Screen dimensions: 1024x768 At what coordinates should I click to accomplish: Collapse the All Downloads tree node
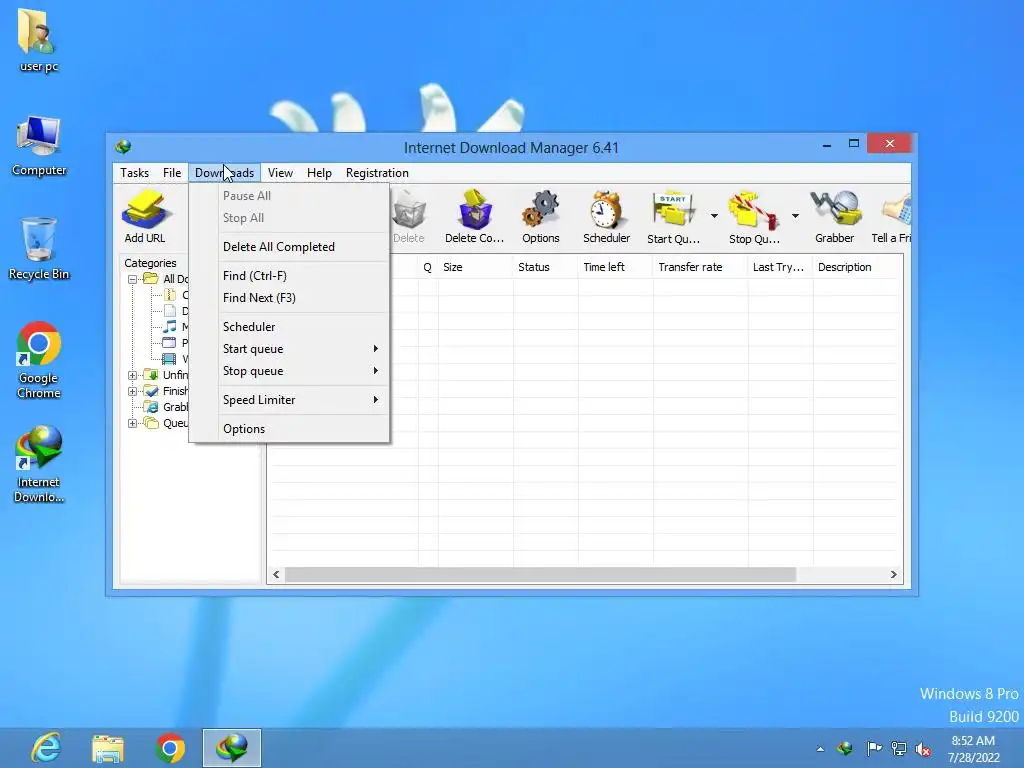[x=133, y=279]
